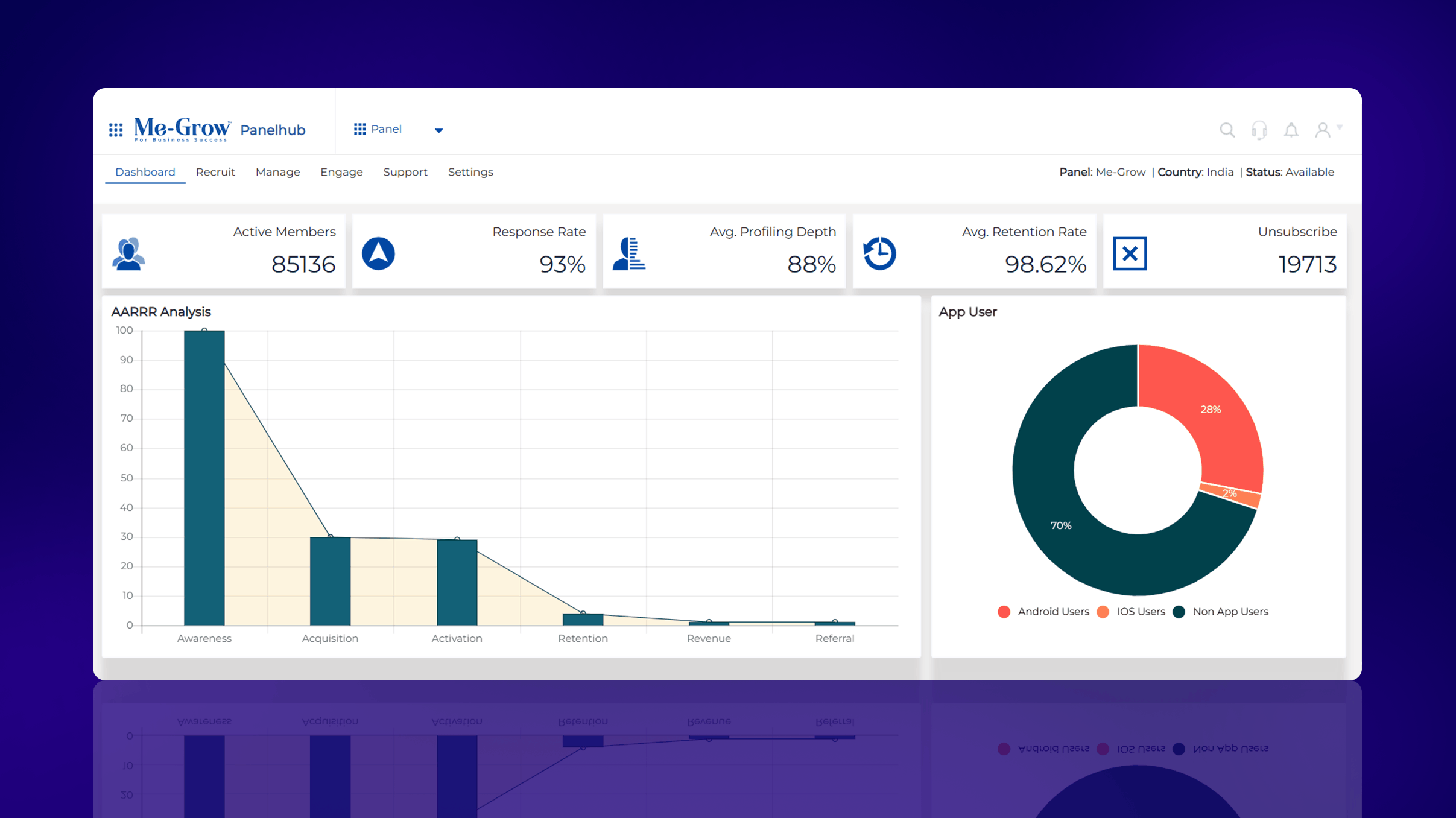The width and height of the screenshot is (1456, 818).
Task: Click the AARRR Analysis heading
Action: tap(161, 312)
